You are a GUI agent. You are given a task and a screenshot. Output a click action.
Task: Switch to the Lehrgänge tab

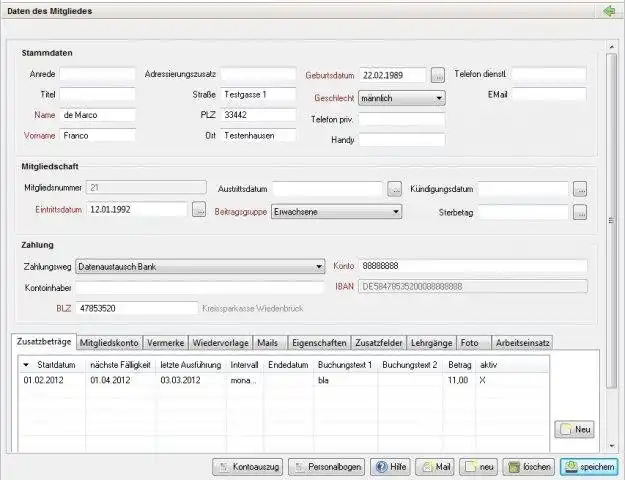point(431,343)
